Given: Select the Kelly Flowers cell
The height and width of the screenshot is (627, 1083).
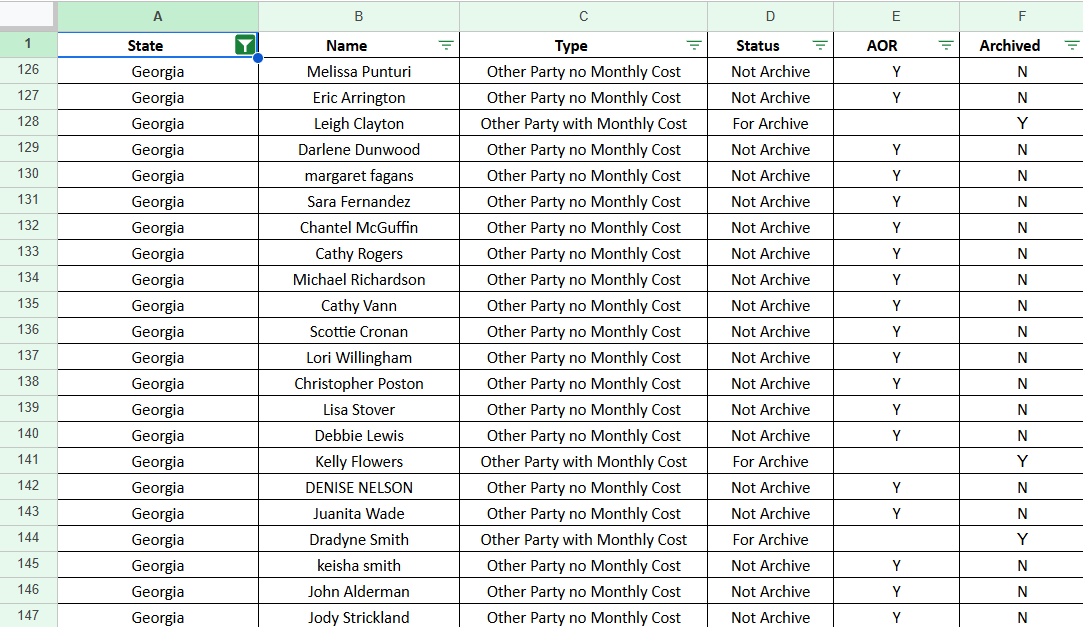Looking at the screenshot, I should click(359, 461).
